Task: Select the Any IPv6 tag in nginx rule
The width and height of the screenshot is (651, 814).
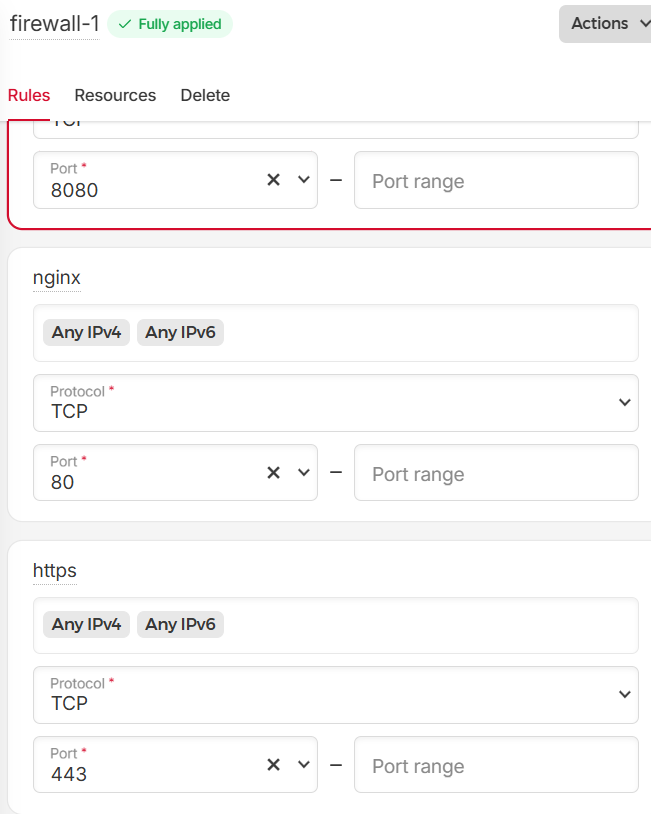Action: [180, 332]
